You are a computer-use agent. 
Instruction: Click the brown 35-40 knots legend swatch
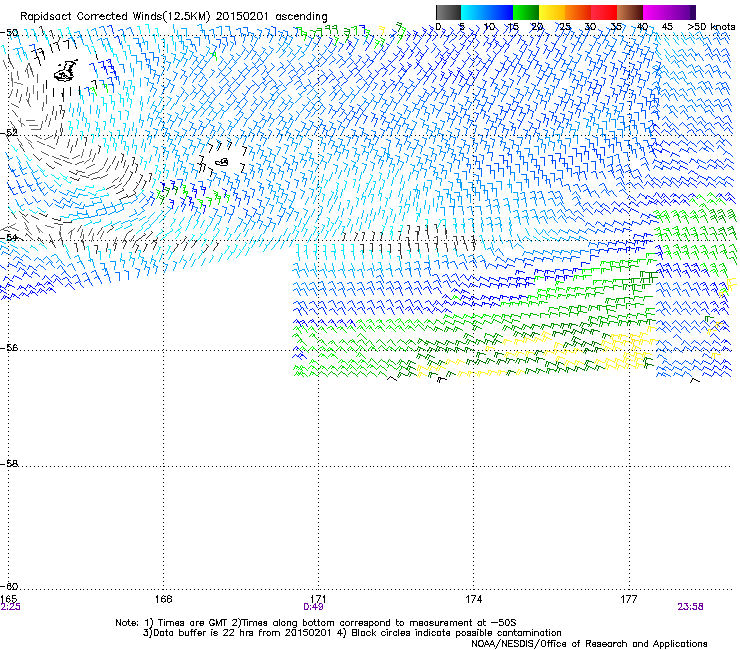click(x=630, y=12)
